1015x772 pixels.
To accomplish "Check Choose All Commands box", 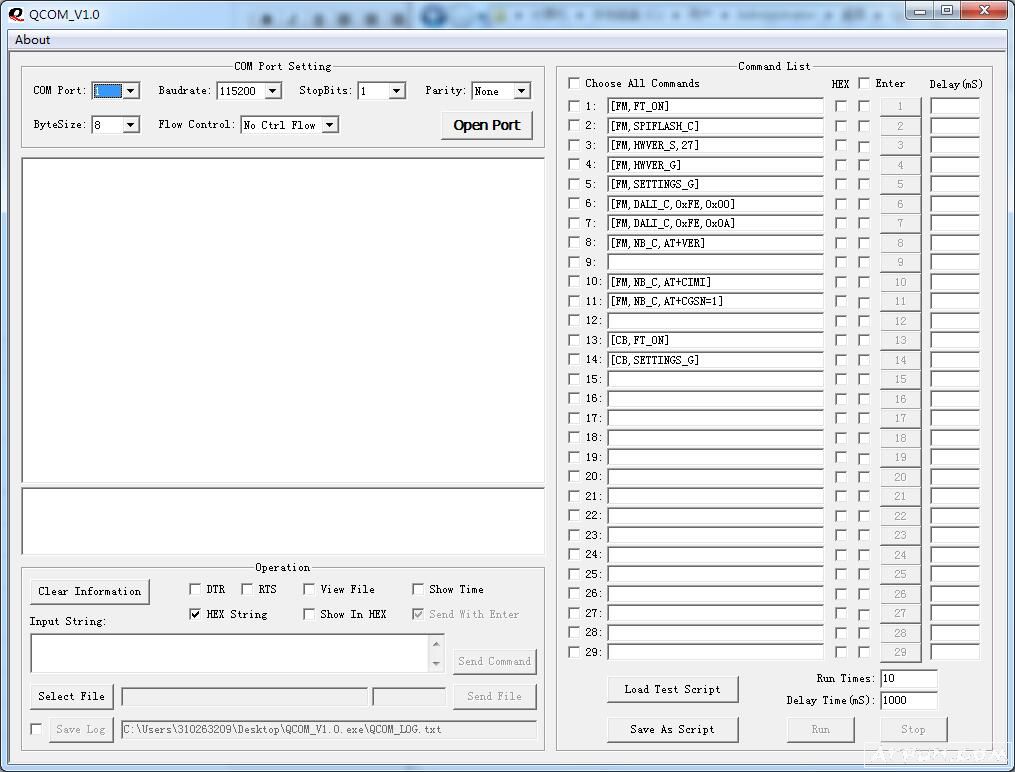I will point(574,83).
